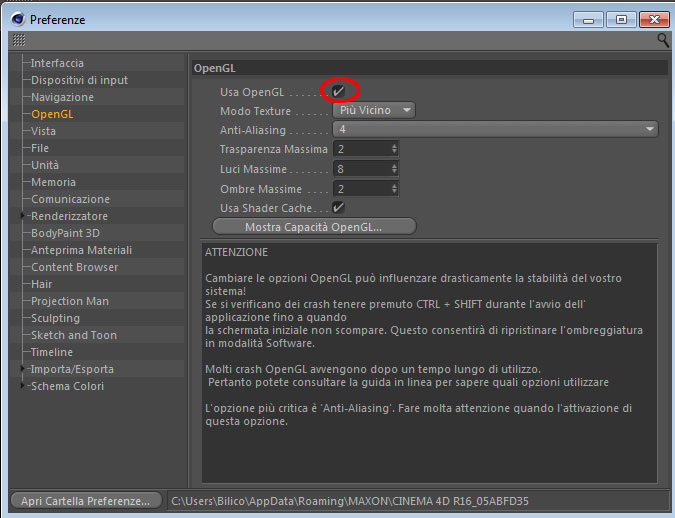Screen dimensions: 675x518
Task: Expand the Schema Colori tree entry
Action: click(22, 385)
